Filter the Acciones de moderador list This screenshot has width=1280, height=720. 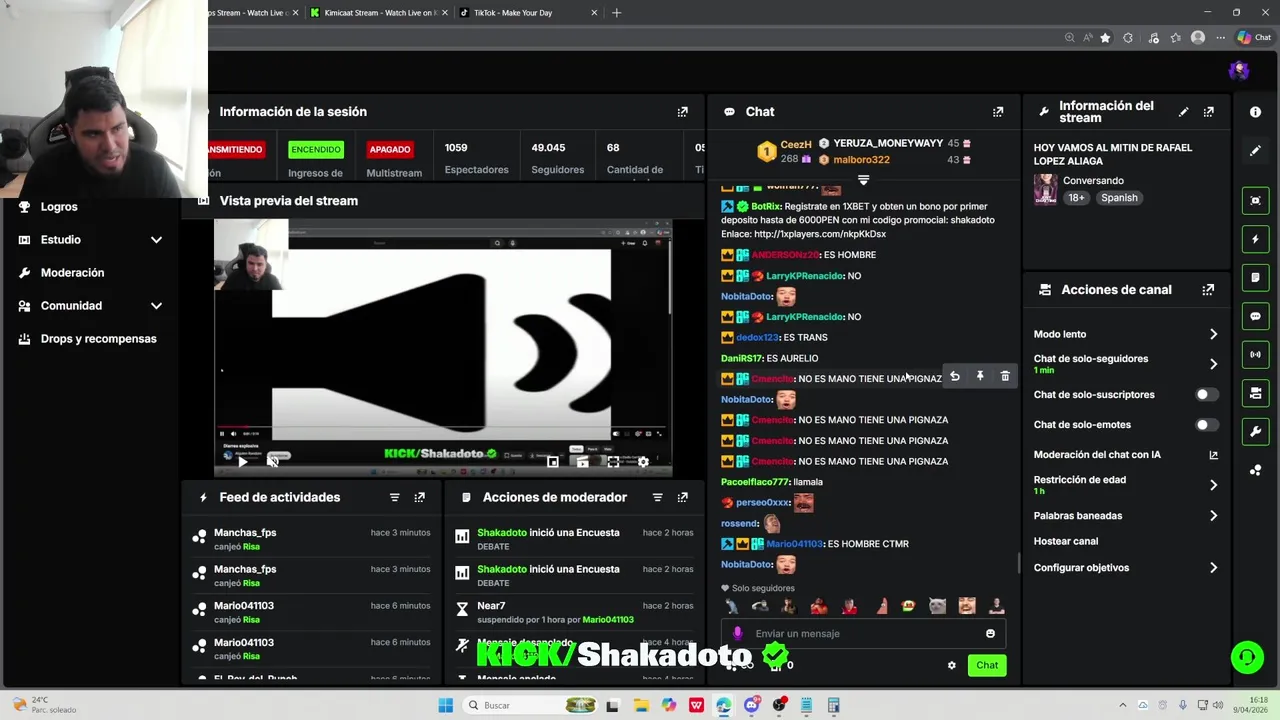pos(658,497)
